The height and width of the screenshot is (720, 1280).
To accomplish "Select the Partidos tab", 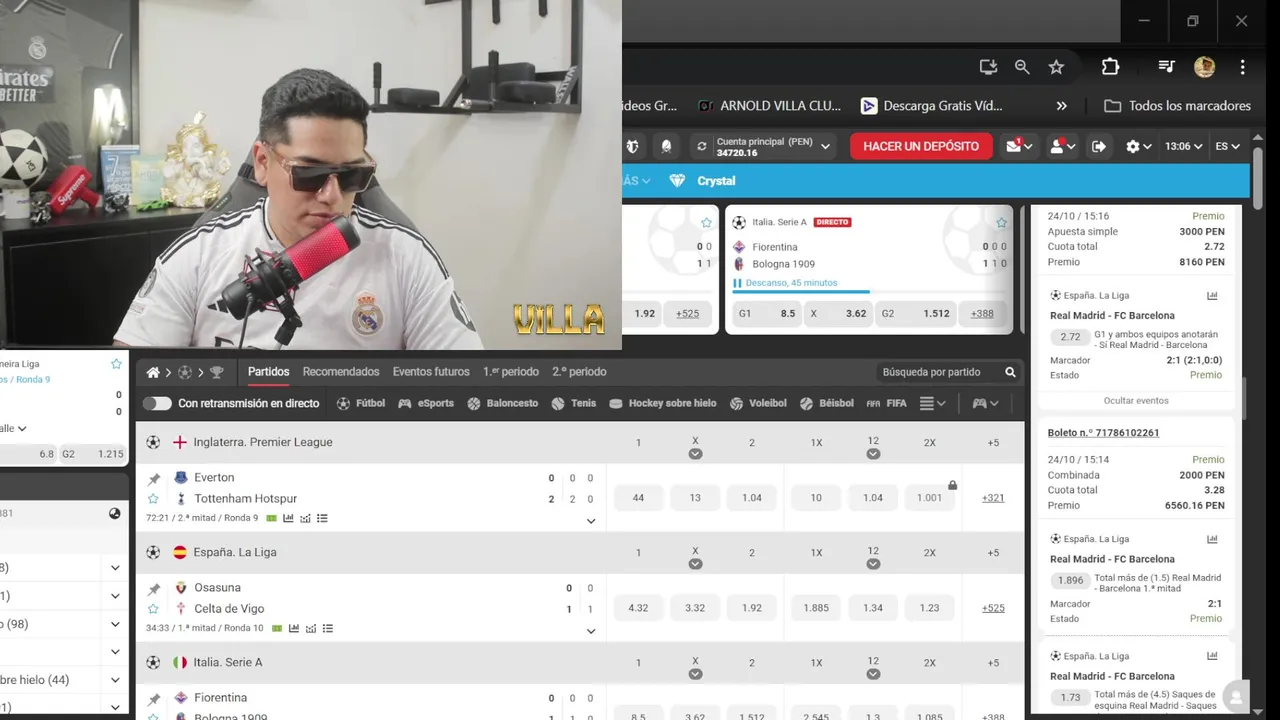I will click(x=269, y=372).
